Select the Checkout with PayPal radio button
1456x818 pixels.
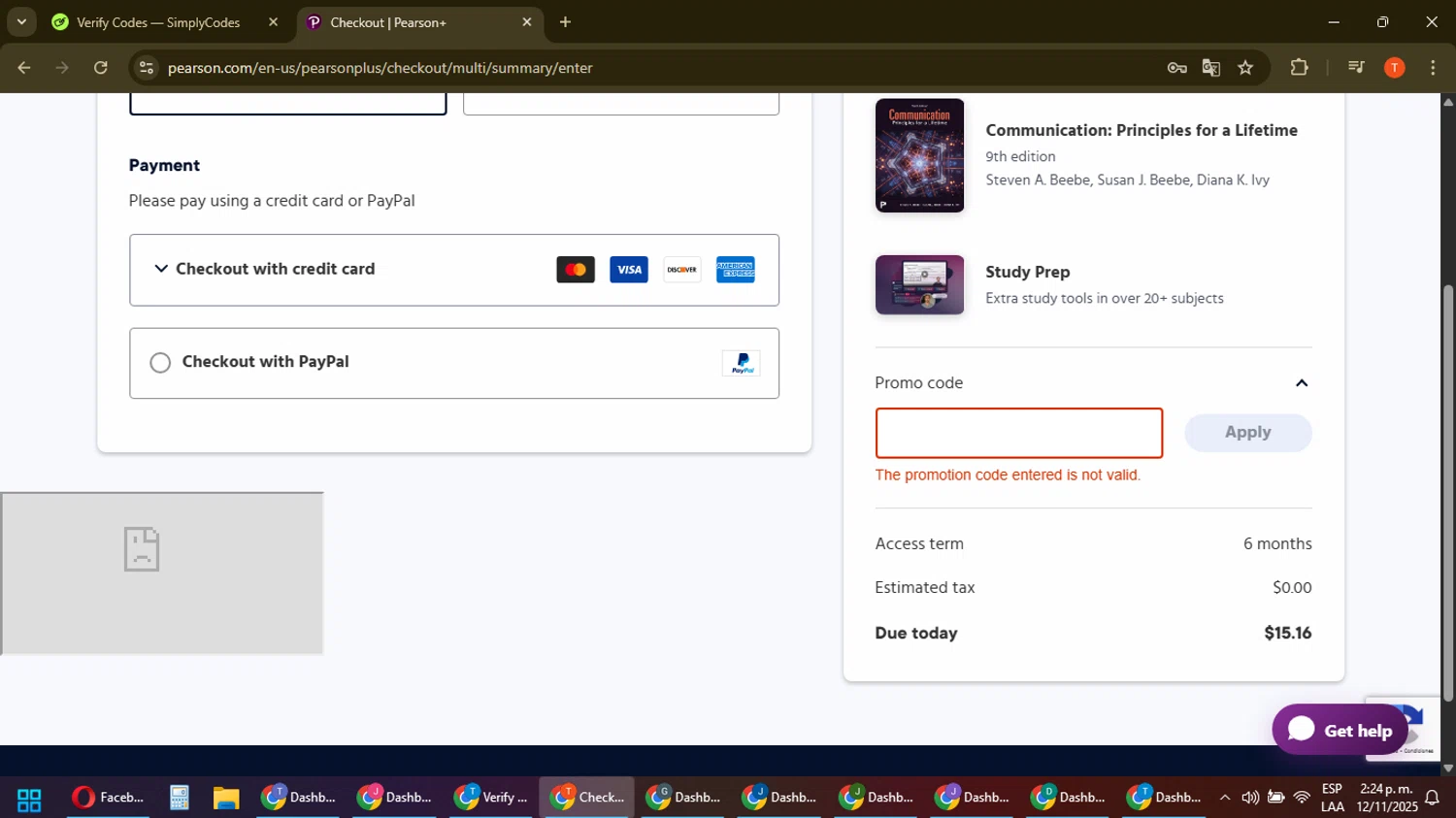pos(160,363)
